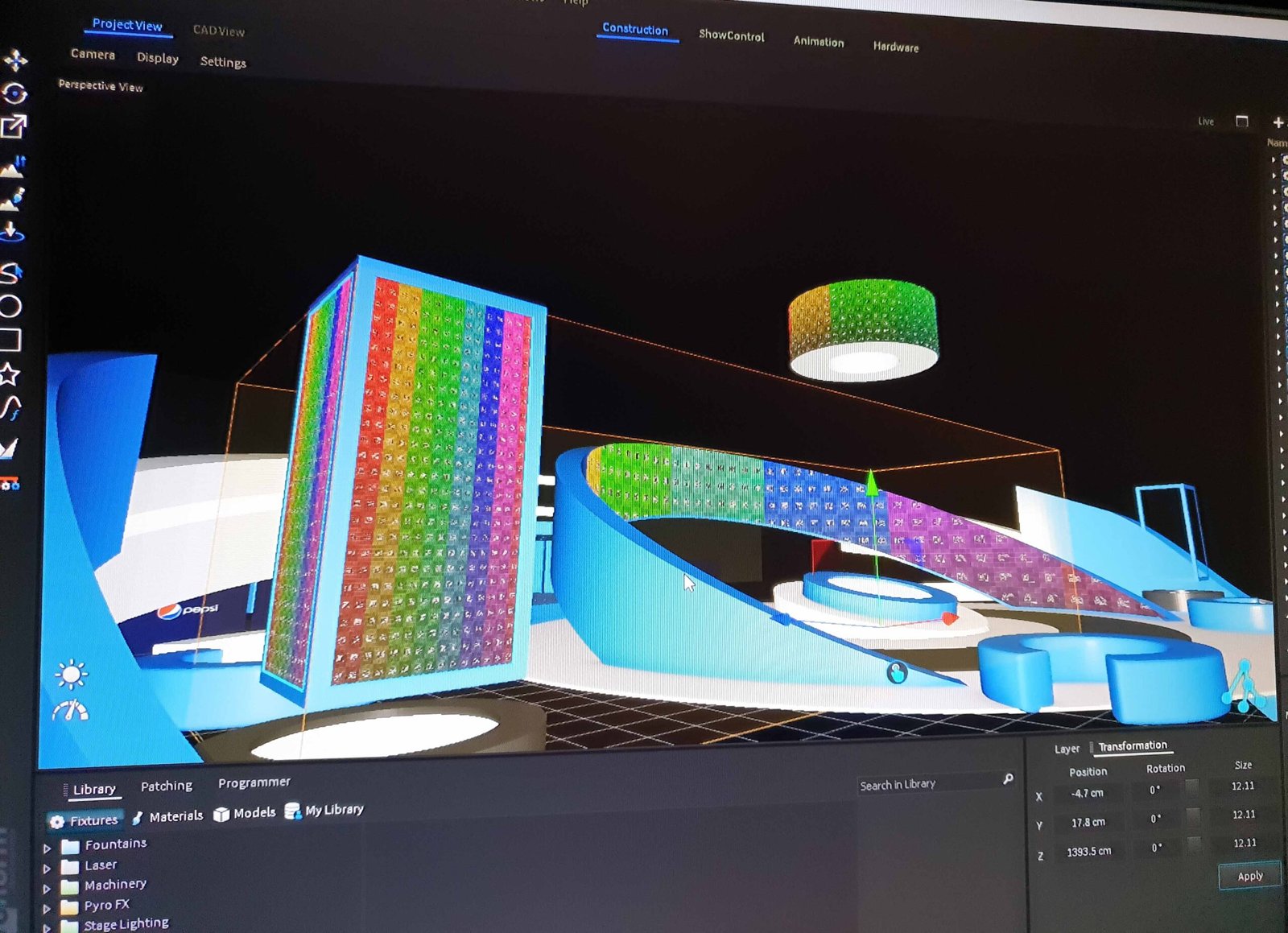Toggle the Z rotation lock box
Screen dimensions: 1288x933
point(1194,844)
